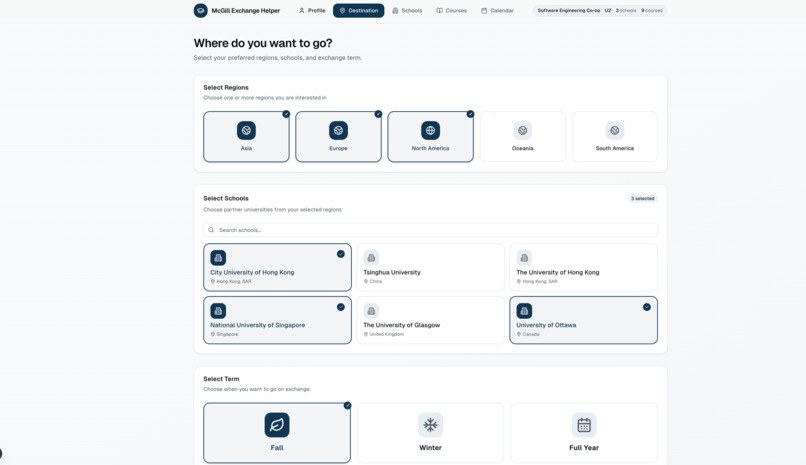Viewport: 806px width, 465px height.
Task: Deselect Asia region checkmark
Action: click(x=286, y=114)
